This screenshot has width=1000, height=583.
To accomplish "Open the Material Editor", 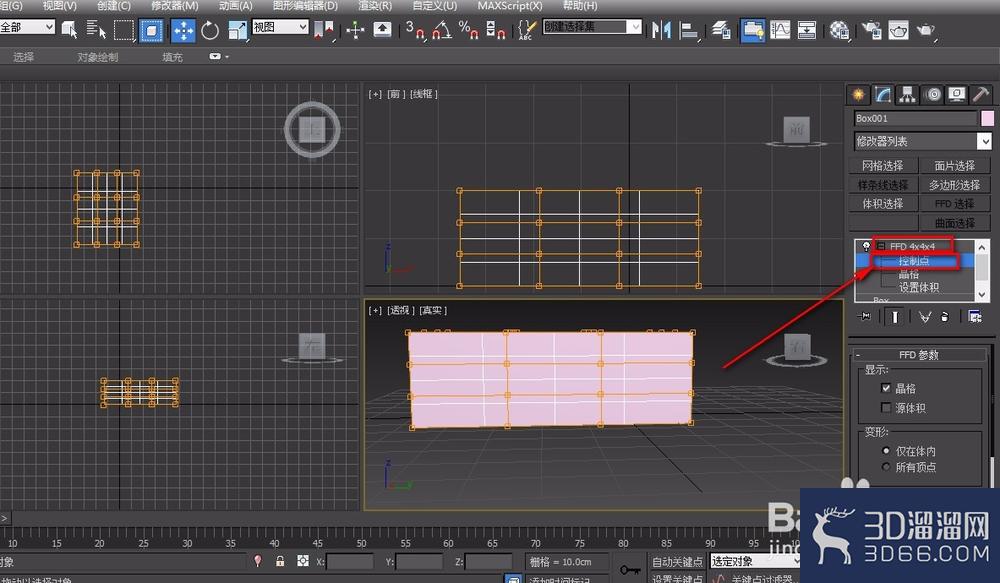I will 839,30.
